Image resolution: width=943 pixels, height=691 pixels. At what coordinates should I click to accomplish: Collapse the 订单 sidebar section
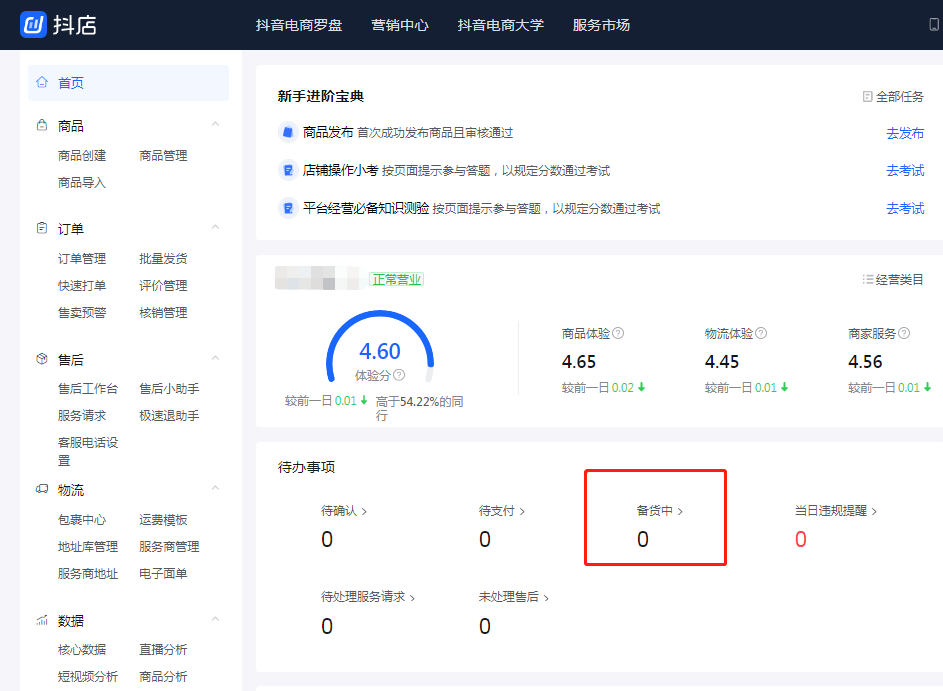215,227
